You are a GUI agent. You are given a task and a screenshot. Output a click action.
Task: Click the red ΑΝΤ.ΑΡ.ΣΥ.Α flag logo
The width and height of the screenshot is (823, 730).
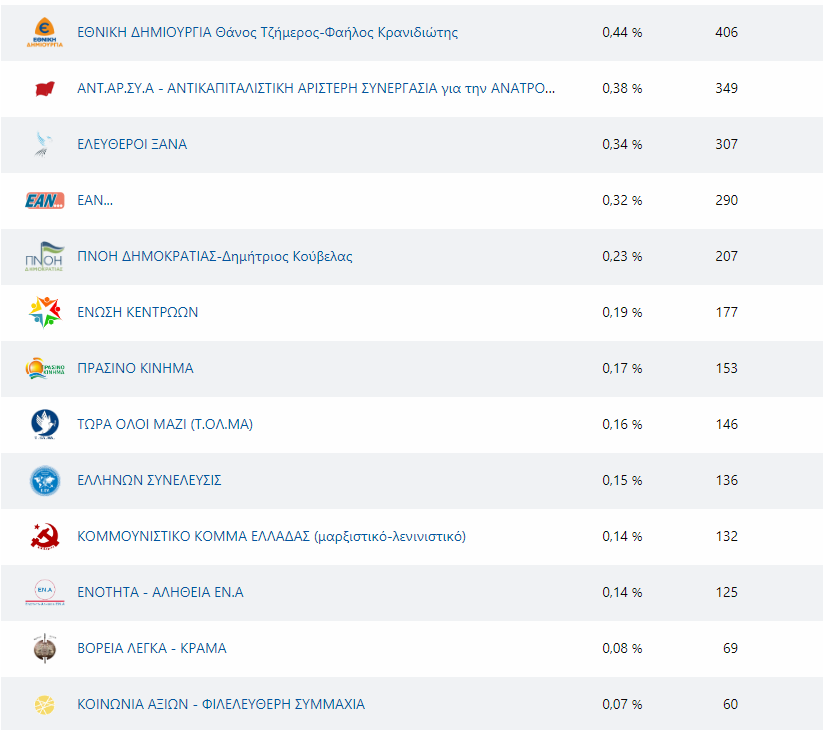(x=45, y=88)
